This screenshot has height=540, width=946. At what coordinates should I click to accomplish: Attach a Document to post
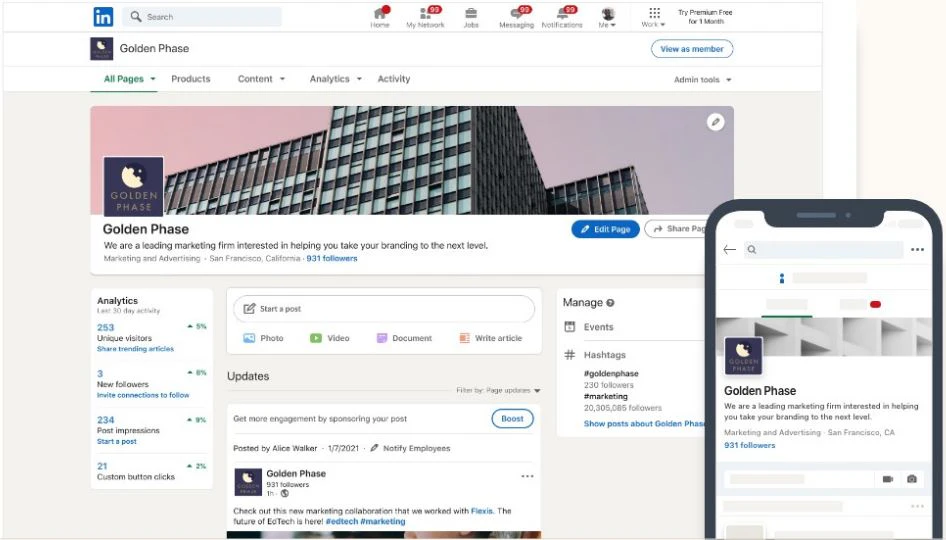404,338
